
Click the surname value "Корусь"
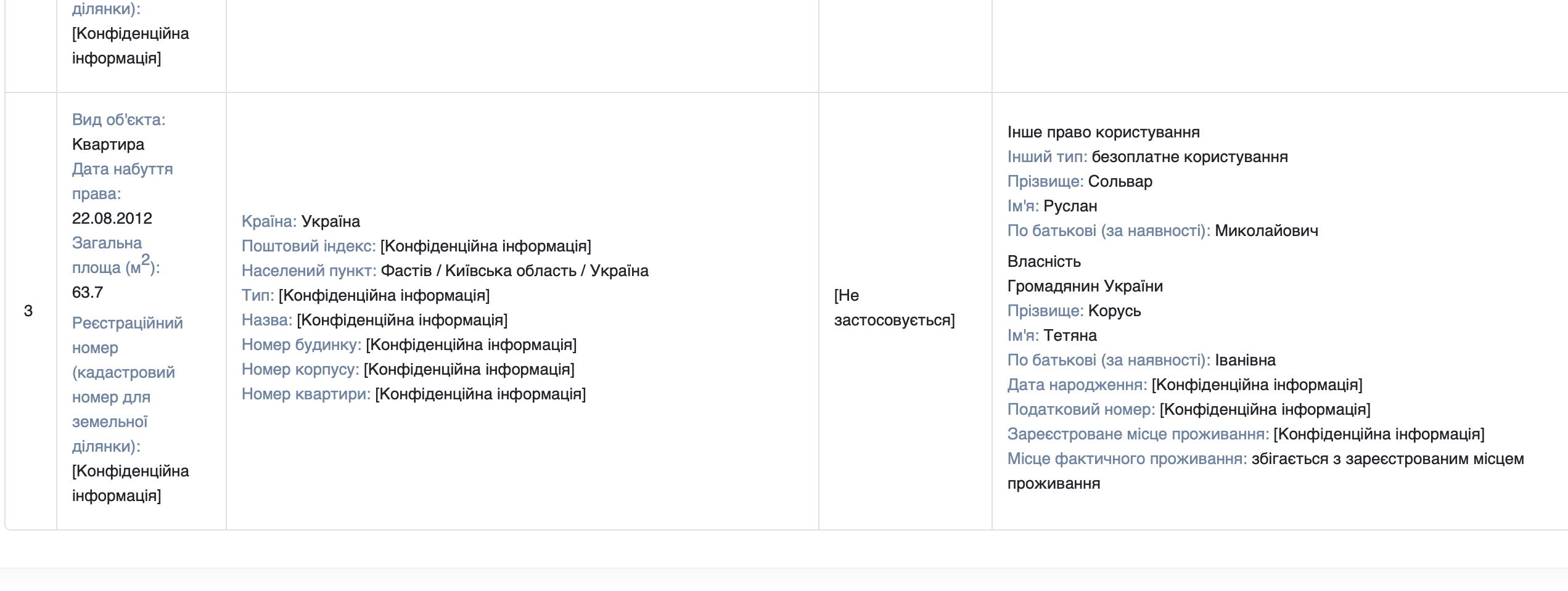[x=1114, y=311]
